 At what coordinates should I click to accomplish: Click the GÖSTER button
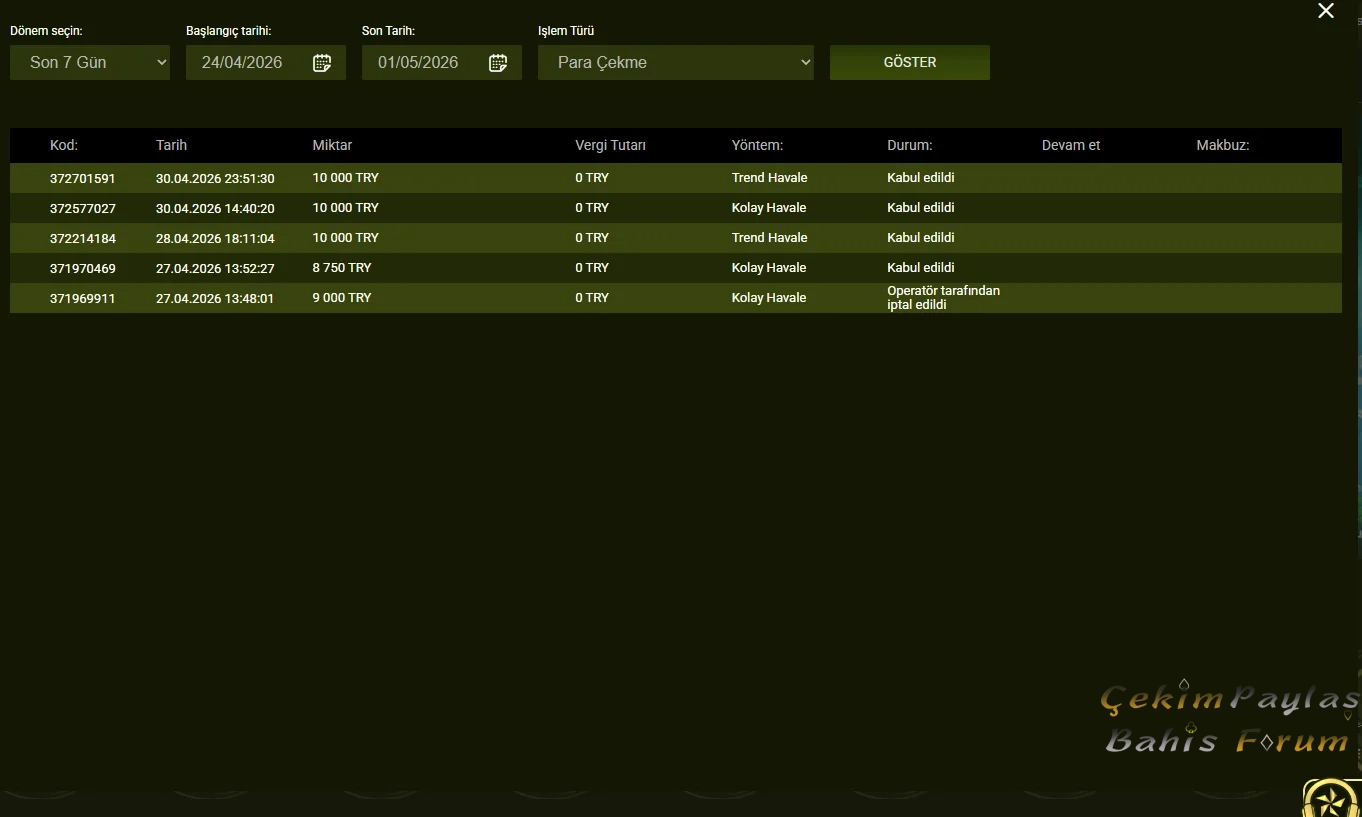pyautogui.click(x=910, y=62)
